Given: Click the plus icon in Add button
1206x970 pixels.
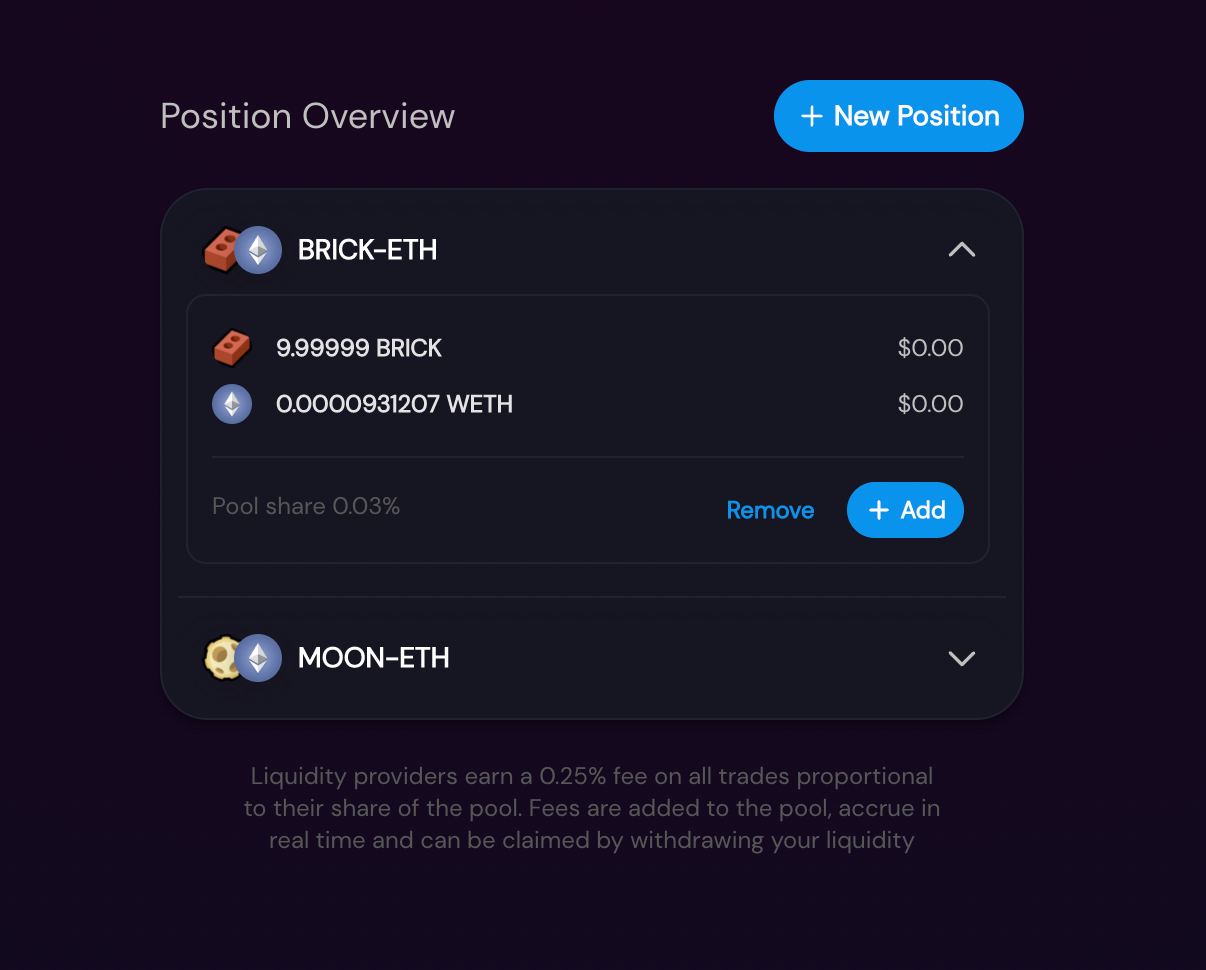Looking at the screenshot, I should pyautogui.click(x=878, y=510).
